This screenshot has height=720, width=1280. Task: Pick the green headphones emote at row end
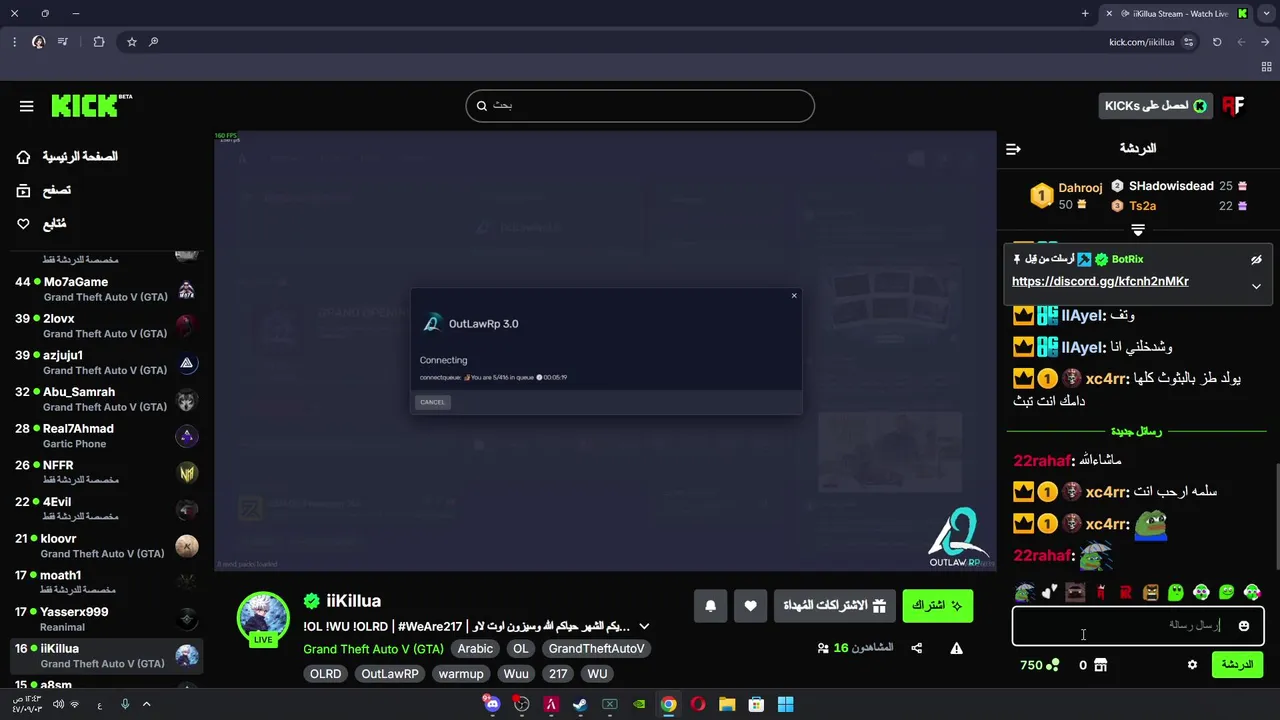tap(1252, 593)
